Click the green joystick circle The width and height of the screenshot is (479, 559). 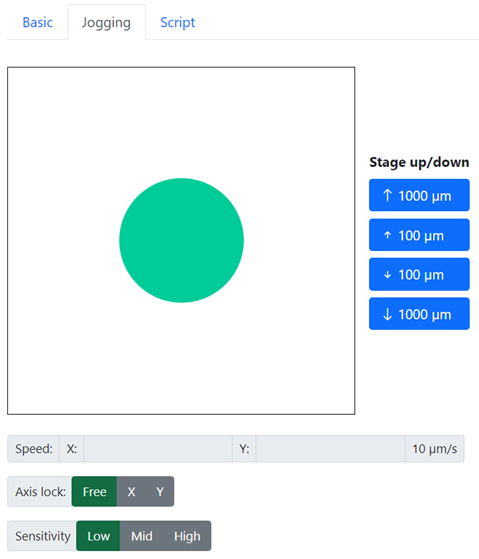point(181,240)
